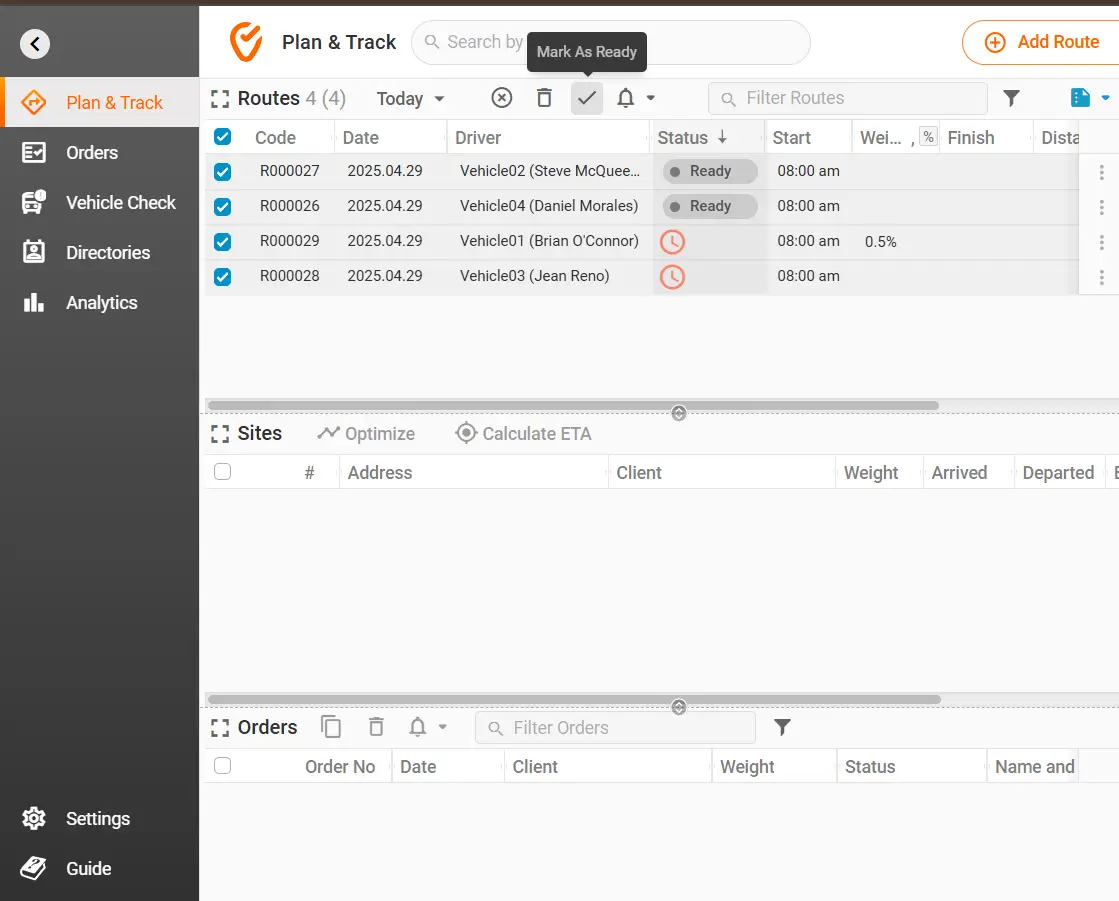Click the Add Route button
The height and width of the screenshot is (901, 1119).
(1042, 43)
